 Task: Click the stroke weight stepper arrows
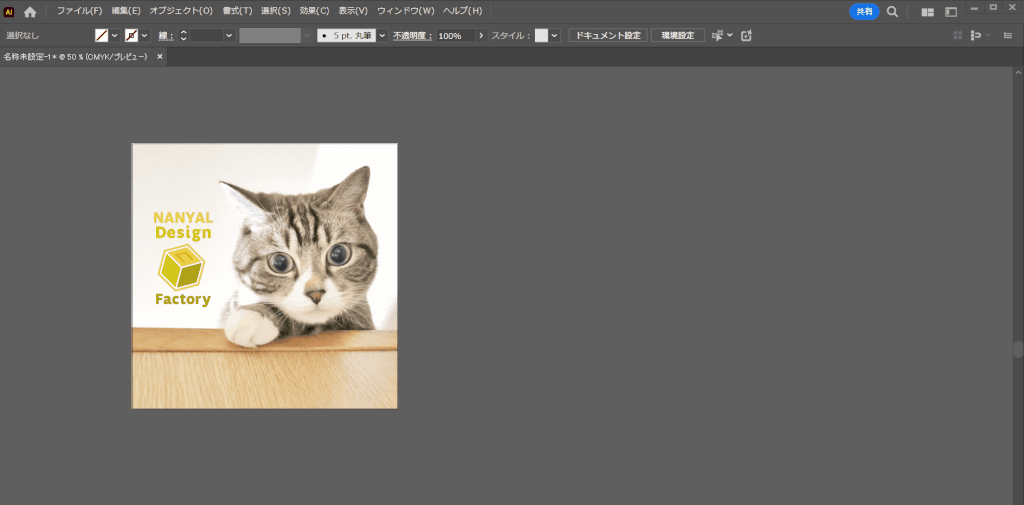[x=184, y=35]
